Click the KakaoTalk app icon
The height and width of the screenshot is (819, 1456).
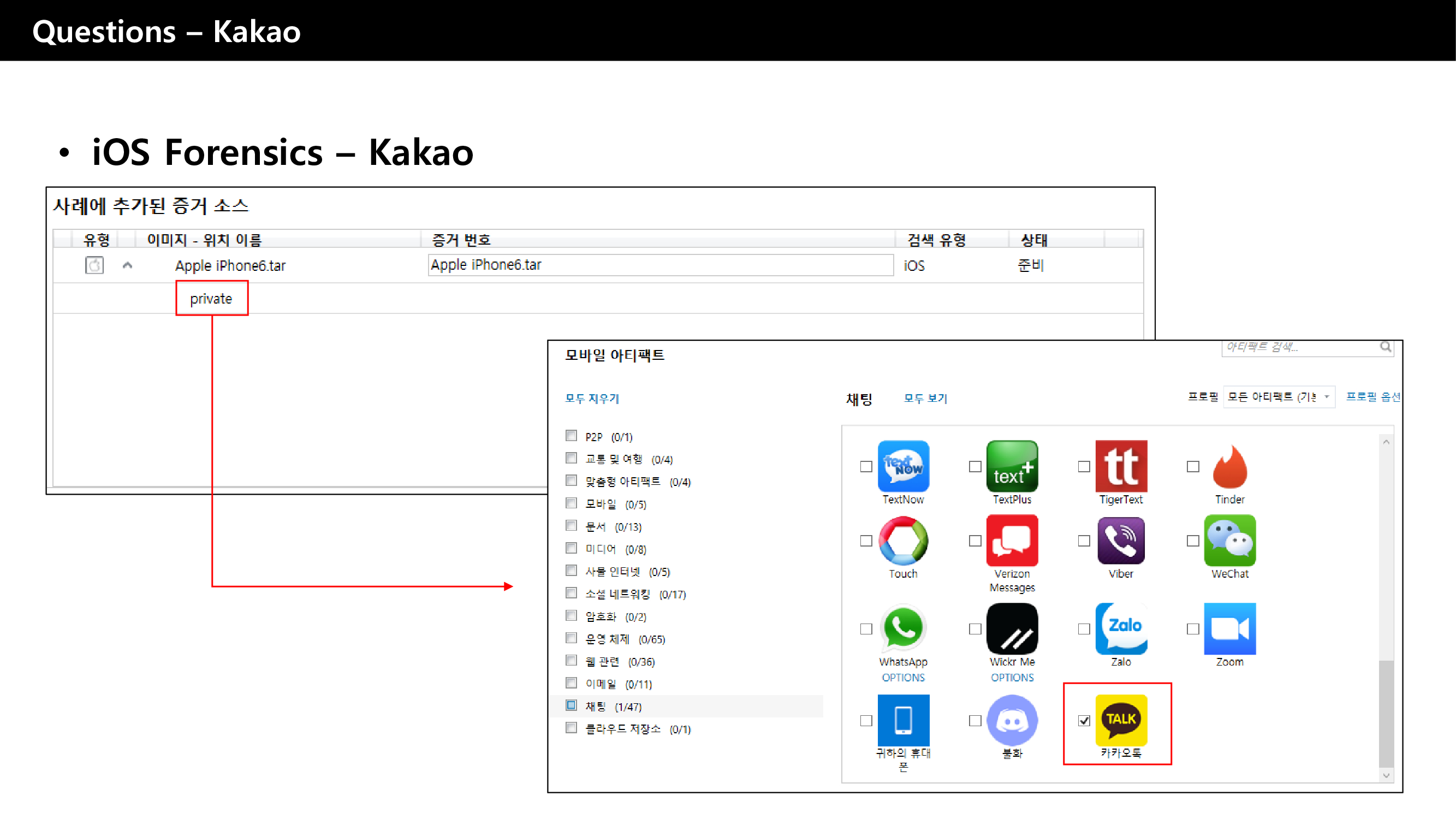1121,720
